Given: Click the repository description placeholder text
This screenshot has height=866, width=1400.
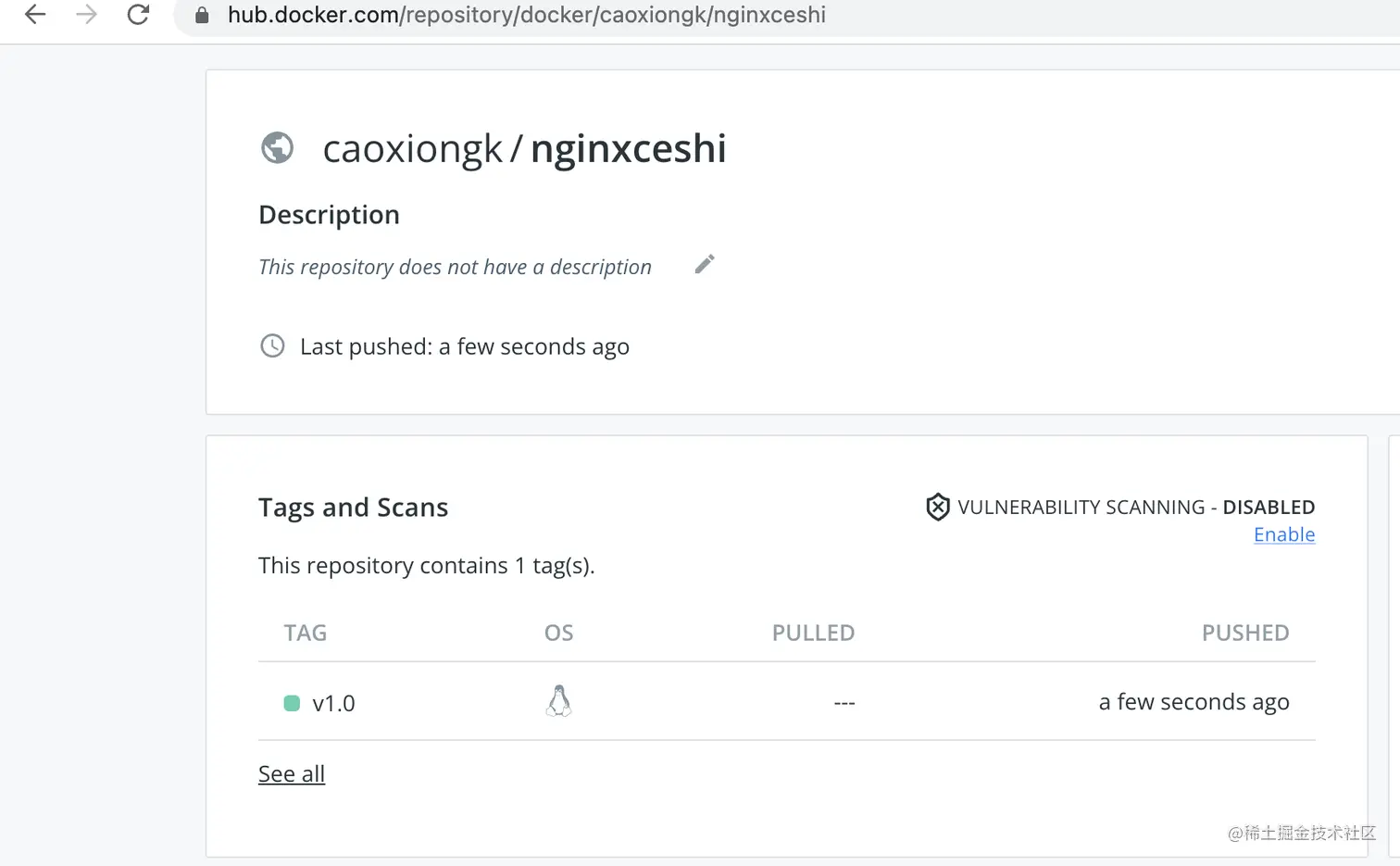Looking at the screenshot, I should [455, 267].
